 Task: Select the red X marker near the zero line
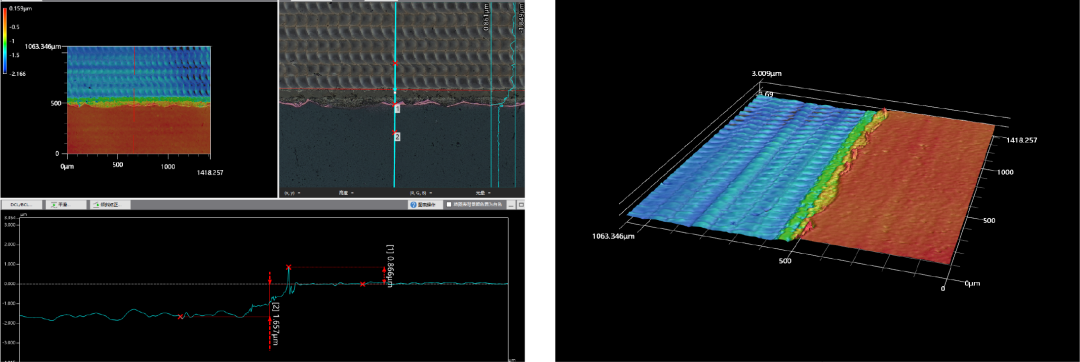click(362, 284)
